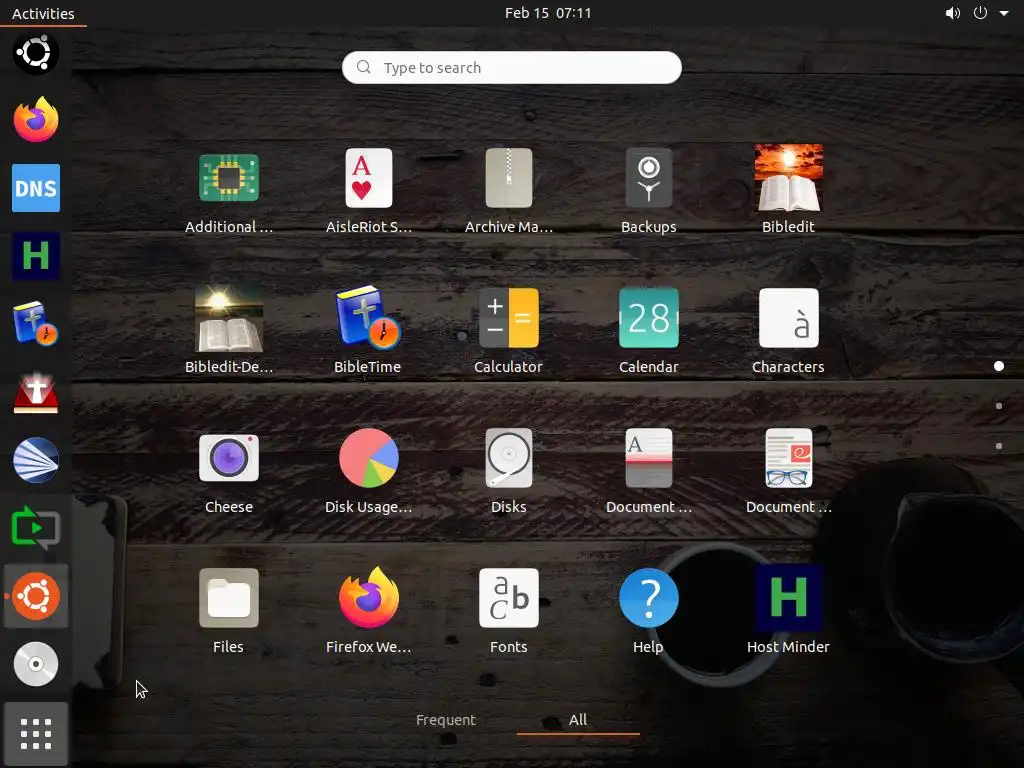
Task: Open green screen recorder icon in dock
Action: (36, 528)
